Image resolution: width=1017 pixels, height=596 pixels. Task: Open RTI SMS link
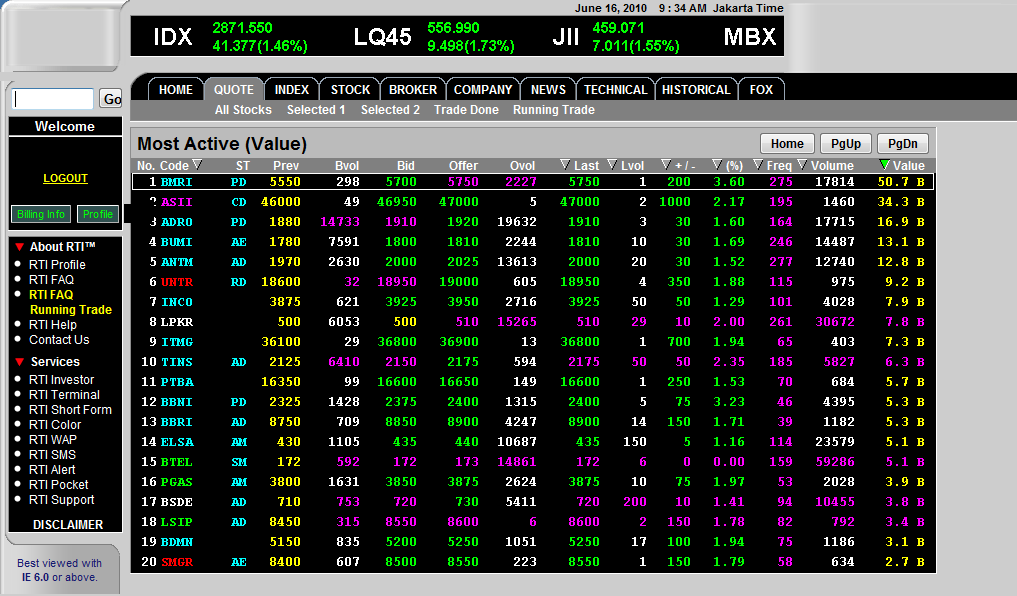click(x=53, y=454)
